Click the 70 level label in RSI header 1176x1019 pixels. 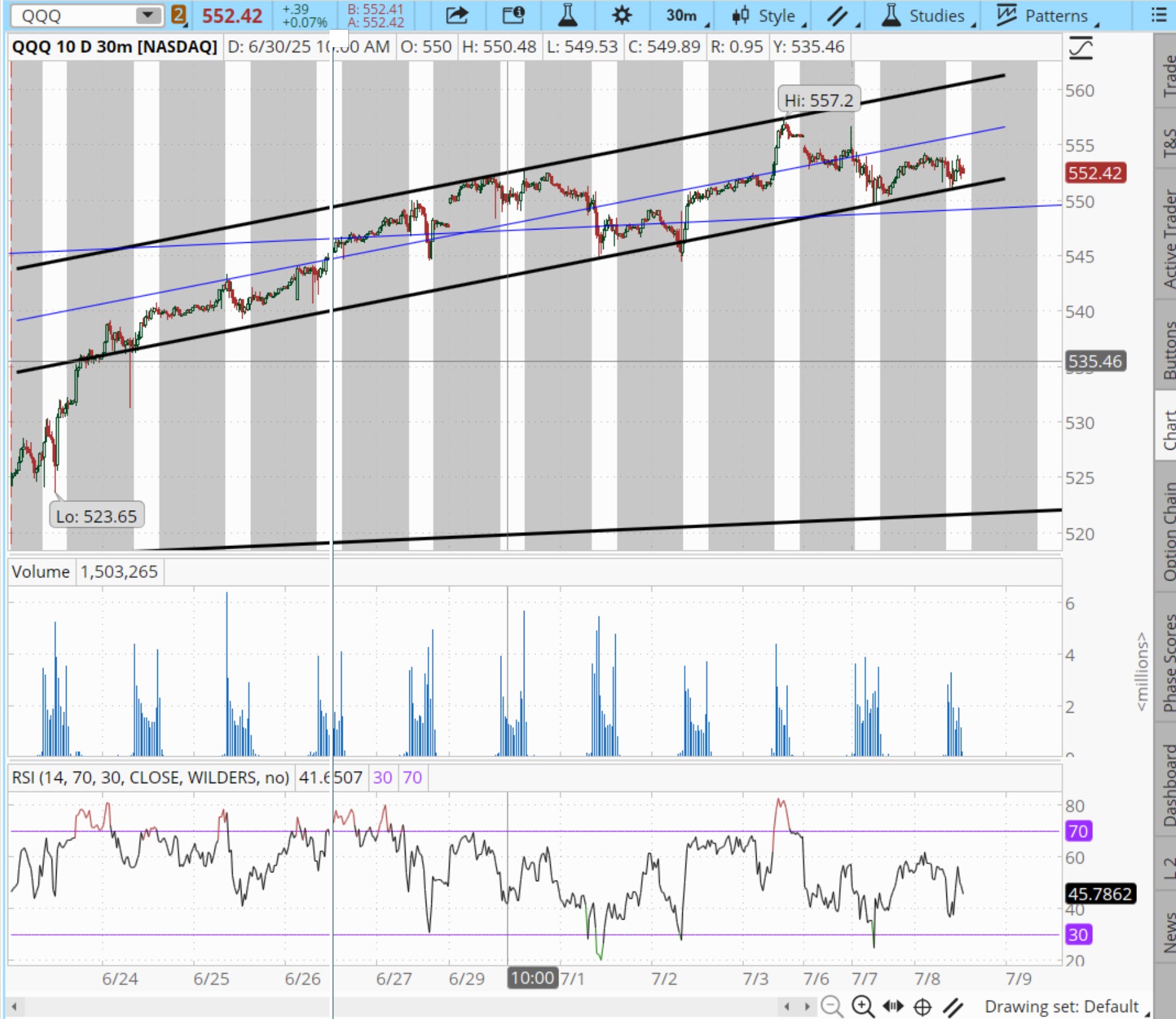coord(413,777)
